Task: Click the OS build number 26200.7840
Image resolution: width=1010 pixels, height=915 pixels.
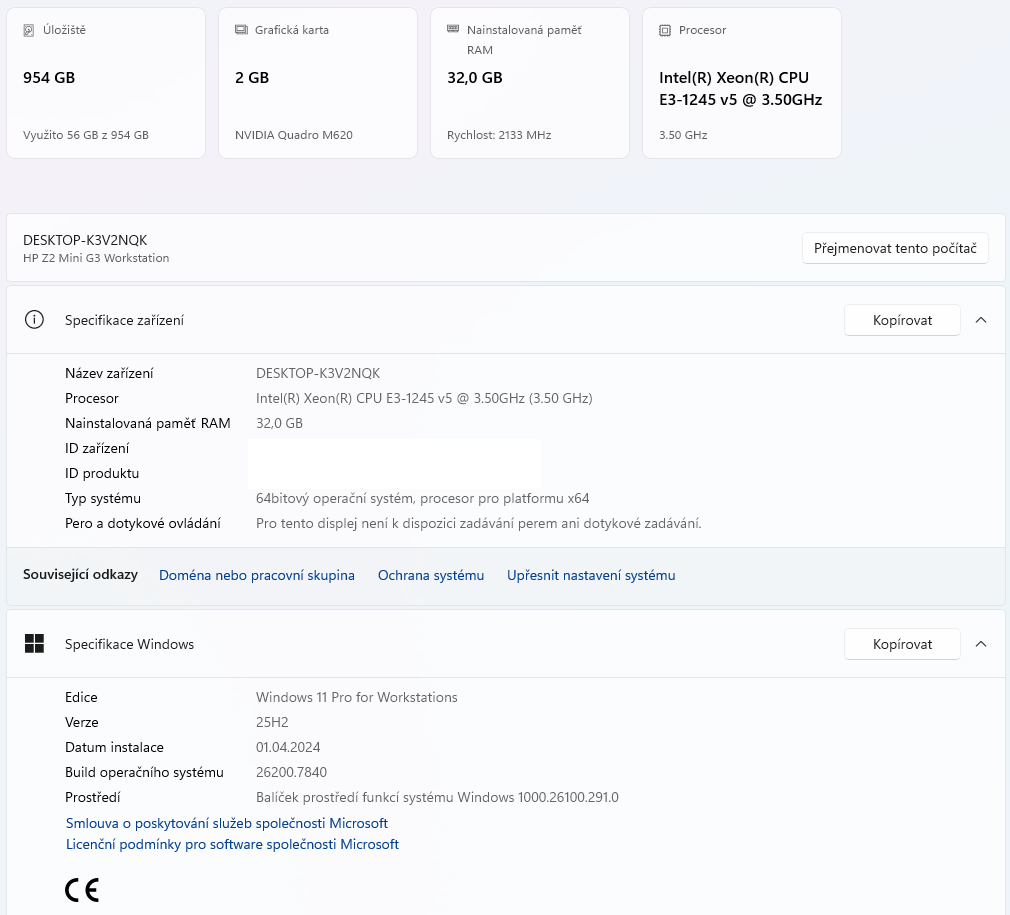Action: tap(291, 772)
